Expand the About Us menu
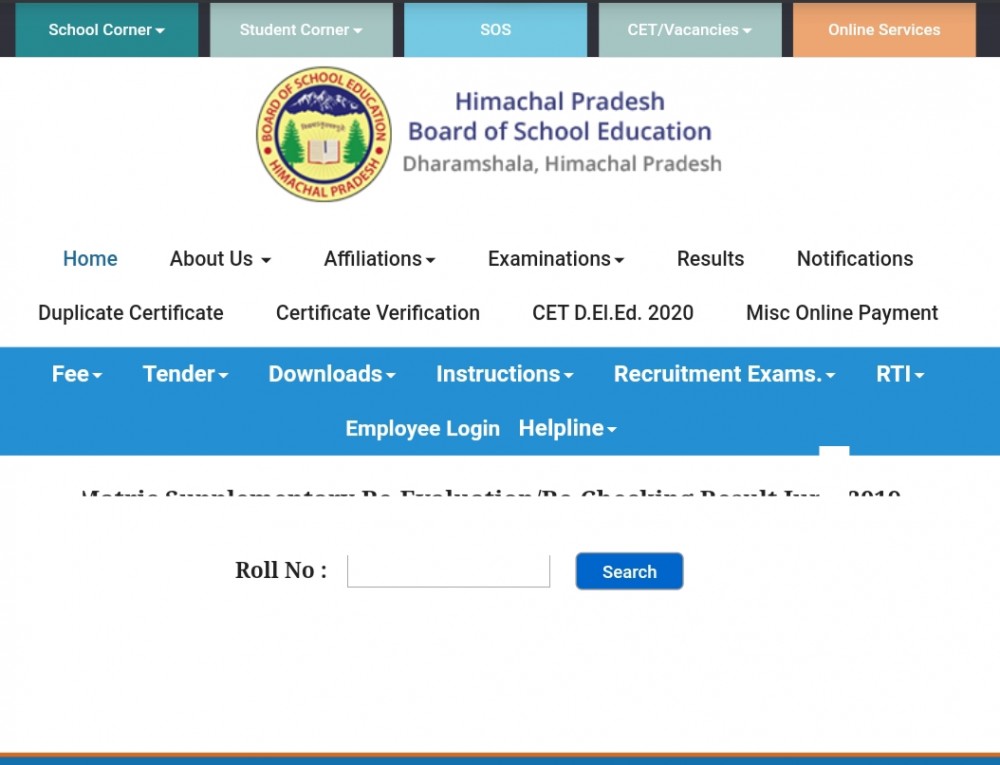This screenshot has width=1000, height=765. pyautogui.click(x=219, y=259)
